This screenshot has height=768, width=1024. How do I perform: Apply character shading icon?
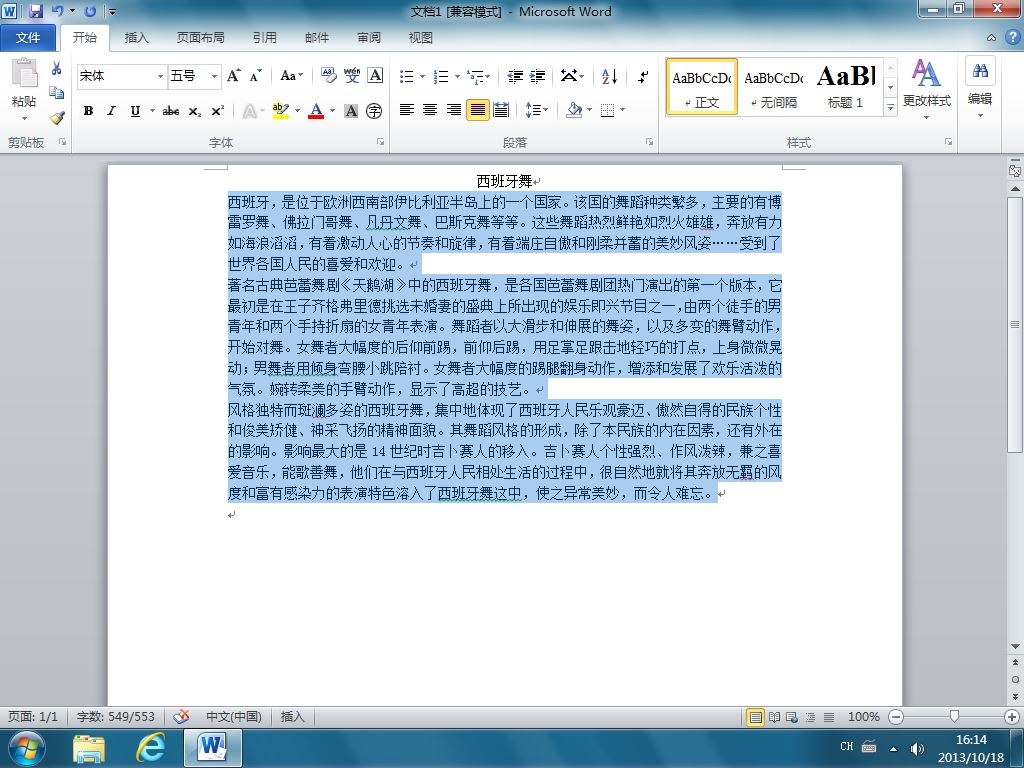click(x=351, y=111)
